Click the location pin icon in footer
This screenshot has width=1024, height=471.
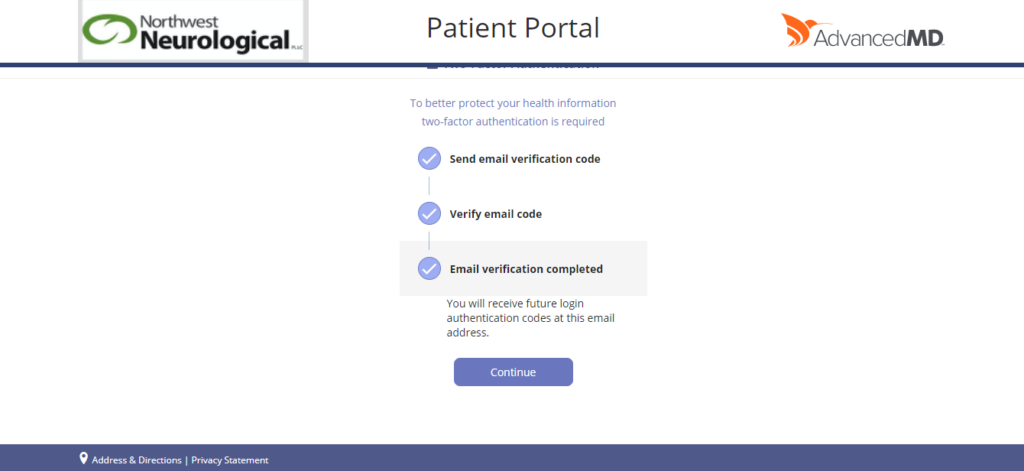click(84, 458)
